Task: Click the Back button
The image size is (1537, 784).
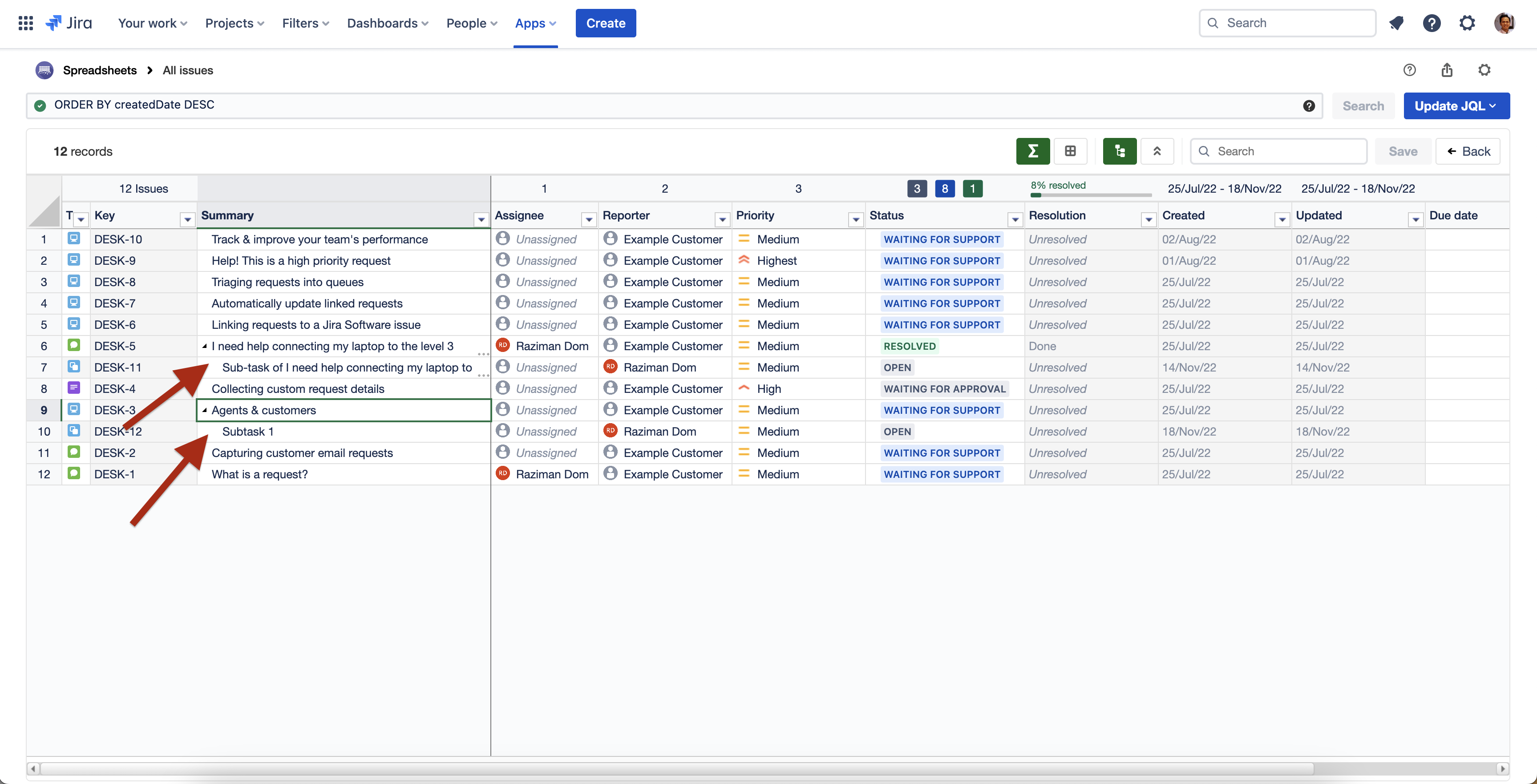Action: 1468,151
